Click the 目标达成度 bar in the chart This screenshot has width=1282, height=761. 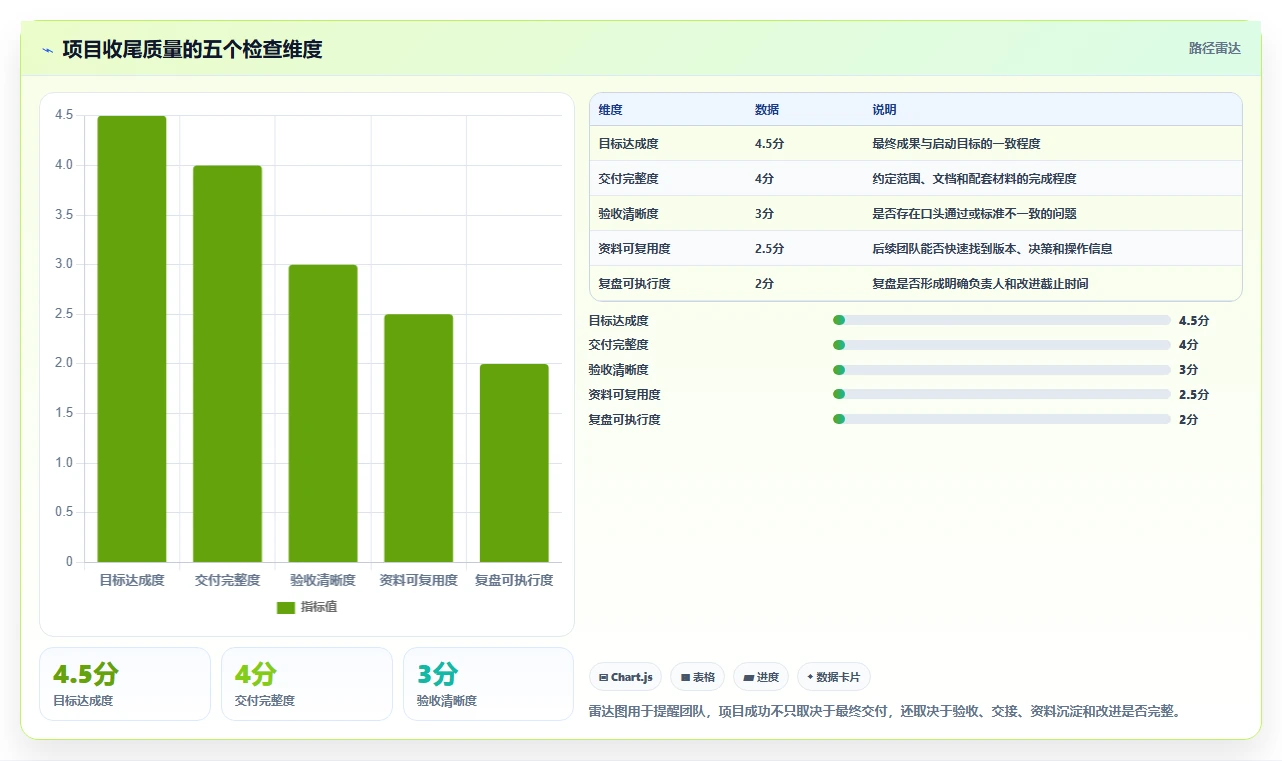(132, 339)
